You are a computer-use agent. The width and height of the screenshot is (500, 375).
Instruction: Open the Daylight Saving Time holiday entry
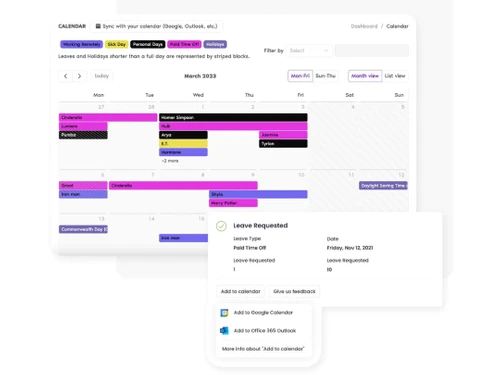pos(383,185)
